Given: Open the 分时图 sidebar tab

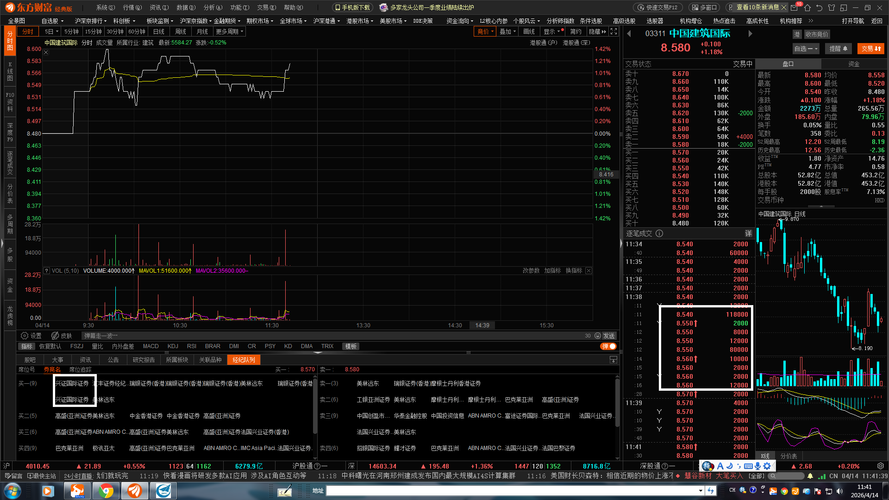Looking at the screenshot, I should pyautogui.click(x=10, y=41).
